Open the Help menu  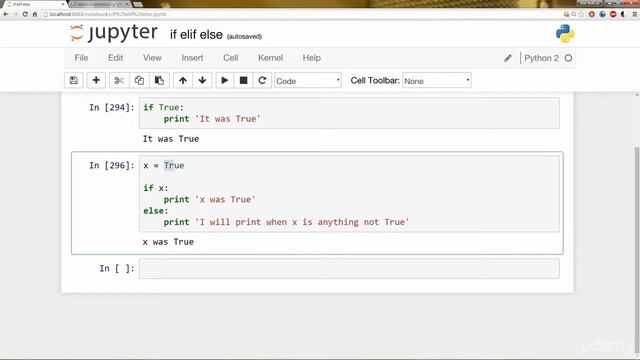click(x=311, y=58)
